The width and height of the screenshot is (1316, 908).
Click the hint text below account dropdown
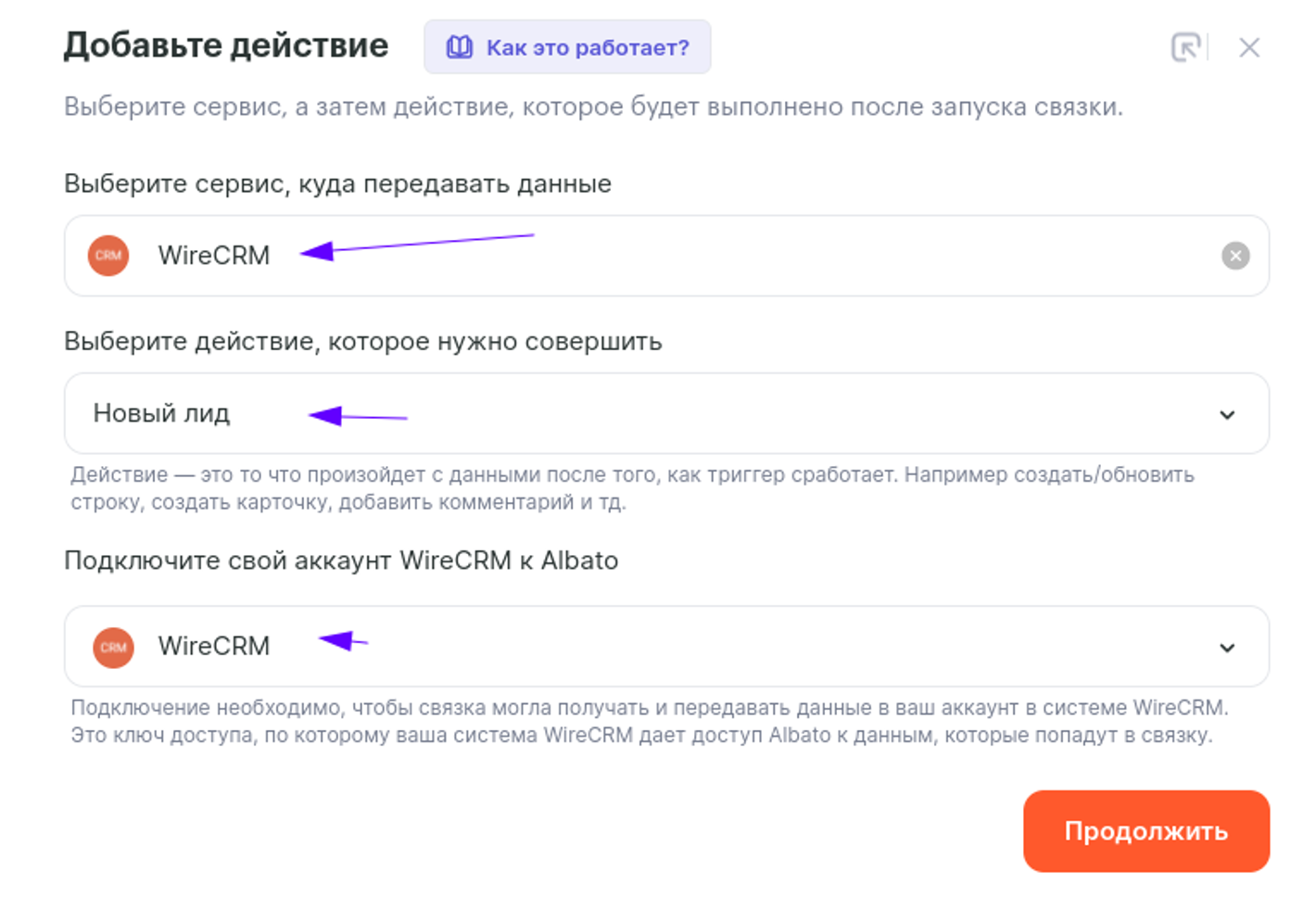(x=649, y=722)
